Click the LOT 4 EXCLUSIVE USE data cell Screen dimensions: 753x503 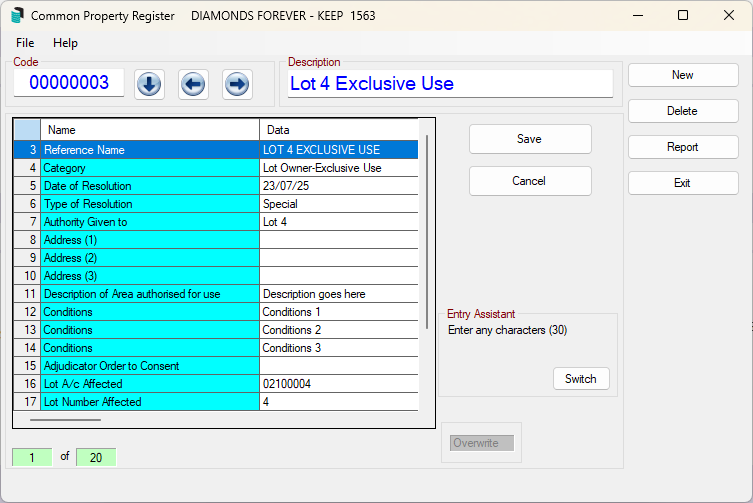click(x=339, y=150)
